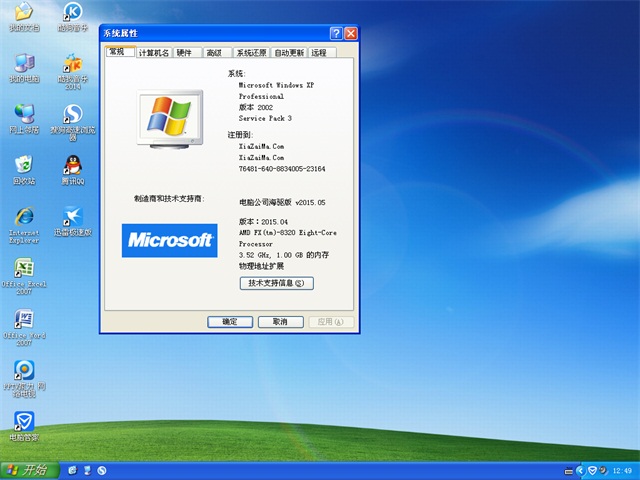This screenshot has width=640, height=480.
Task: Open the 电脑管家 shield icon on desktop
Action: (x=23, y=421)
